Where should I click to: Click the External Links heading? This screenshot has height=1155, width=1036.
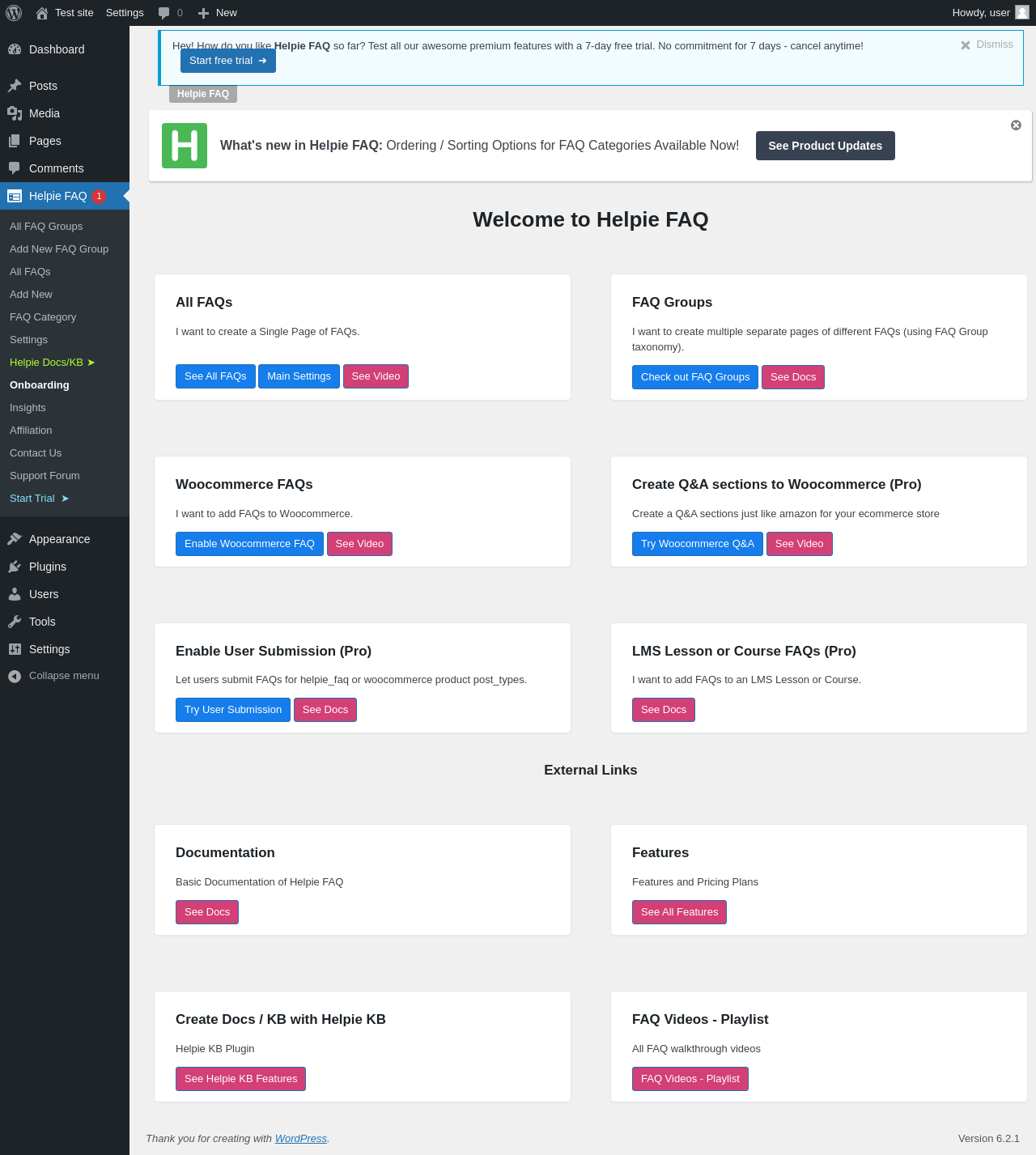[591, 771]
